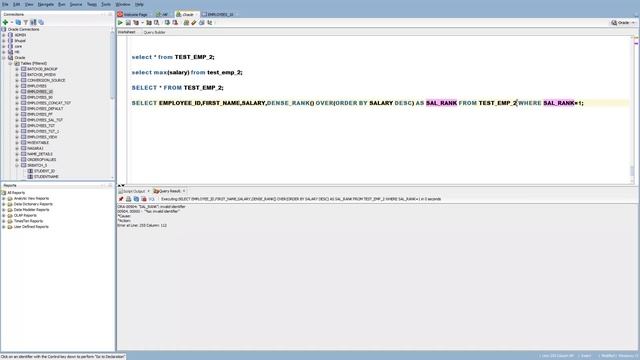The image size is (640, 360).
Task: Click the red delete icon in Query Result toolbar
Action: pos(144,199)
